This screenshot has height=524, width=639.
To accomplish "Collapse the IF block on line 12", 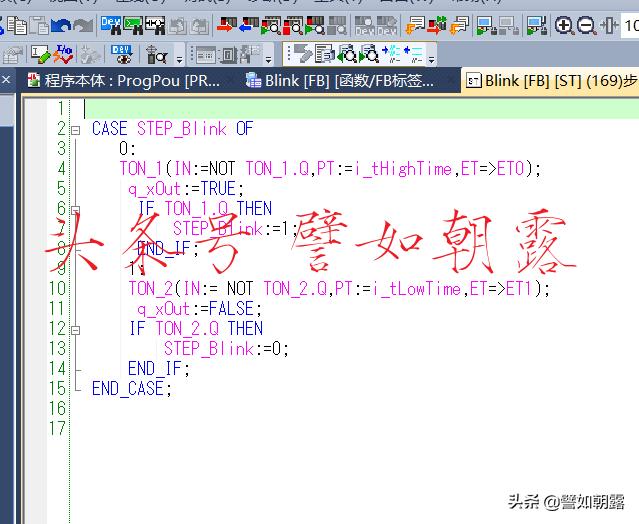I will click(75, 330).
